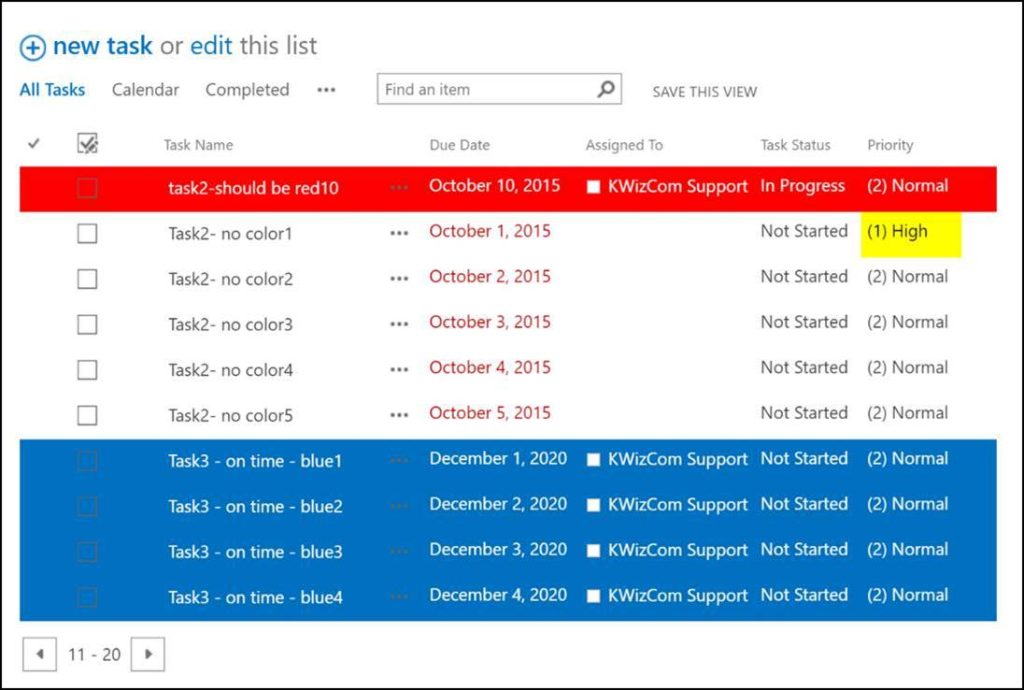This screenshot has width=1024, height=690.
Task: Tick checkbox for Task2- no color5
Action: (x=87, y=415)
